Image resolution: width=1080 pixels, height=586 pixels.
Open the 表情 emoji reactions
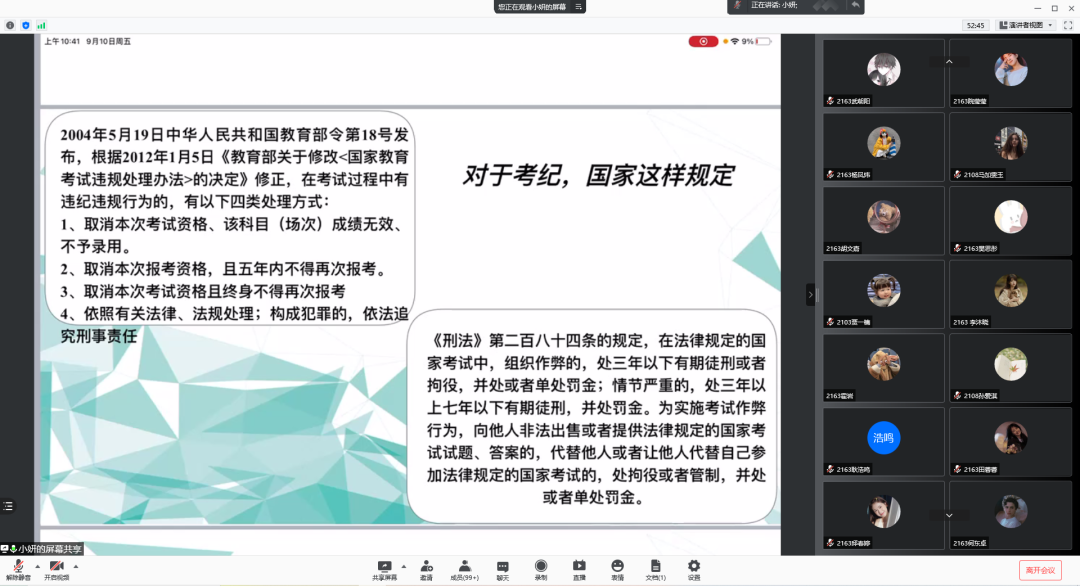tap(617, 567)
